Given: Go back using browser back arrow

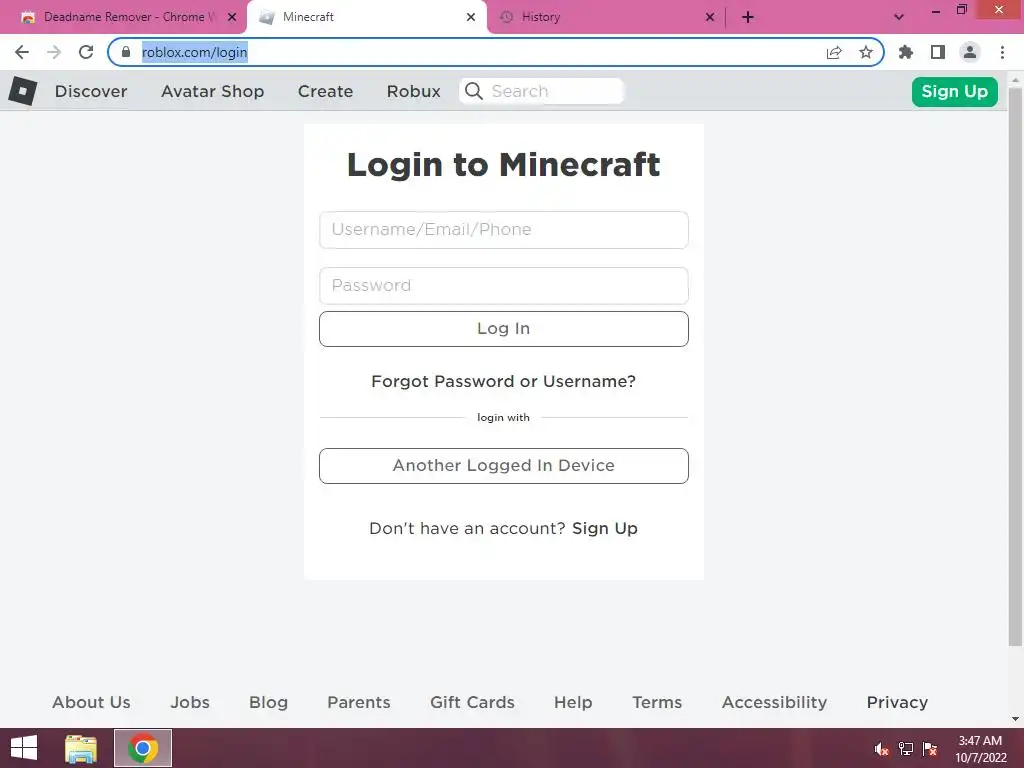Looking at the screenshot, I should pos(22,52).
